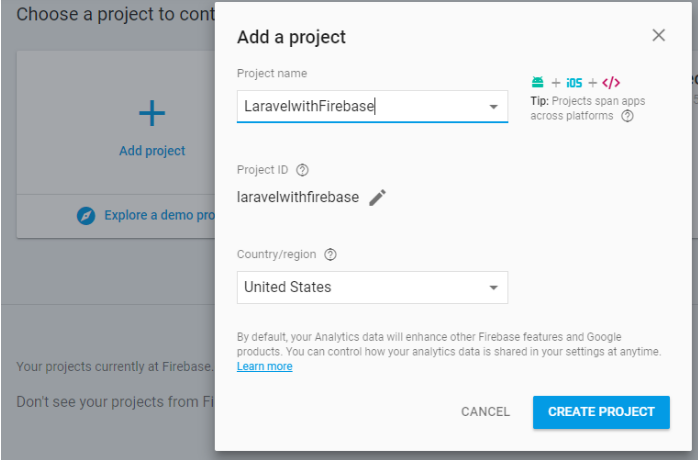Expand the Project name dropdown arrow
Viewport: 698px width, 460px height.
(494, 107)
